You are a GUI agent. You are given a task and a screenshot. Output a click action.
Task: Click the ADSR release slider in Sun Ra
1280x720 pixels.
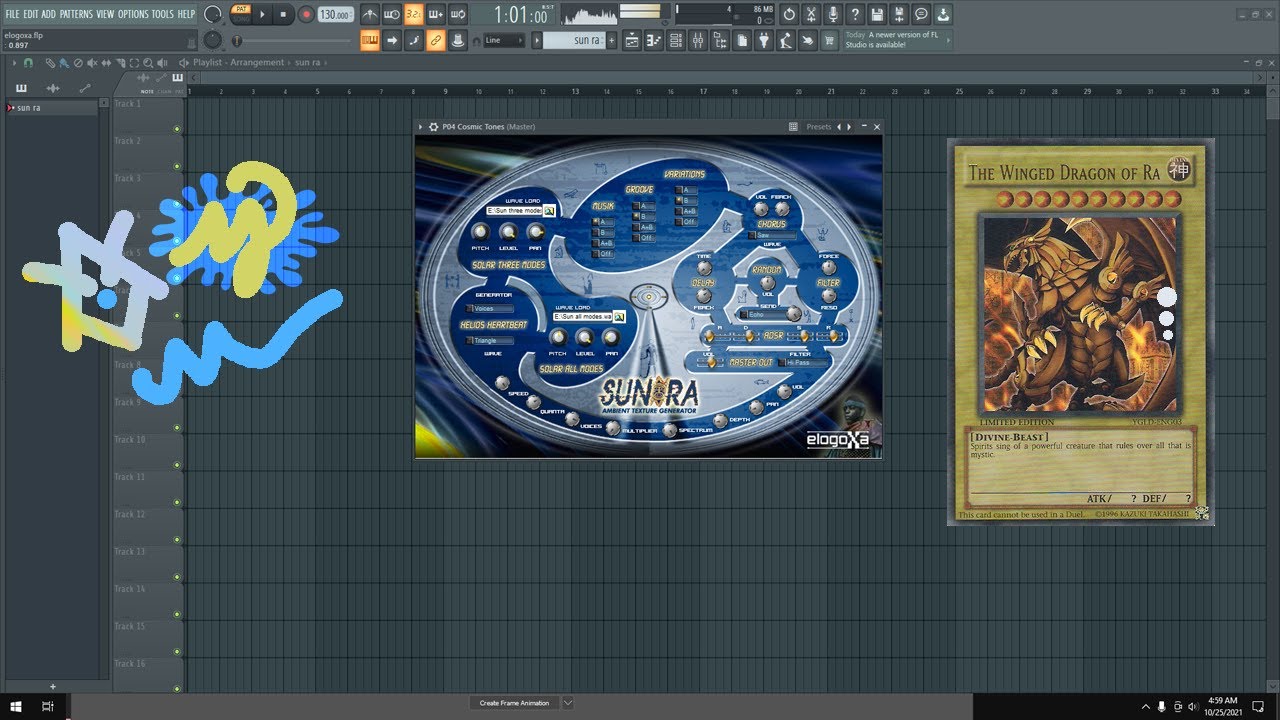[829, 335]
